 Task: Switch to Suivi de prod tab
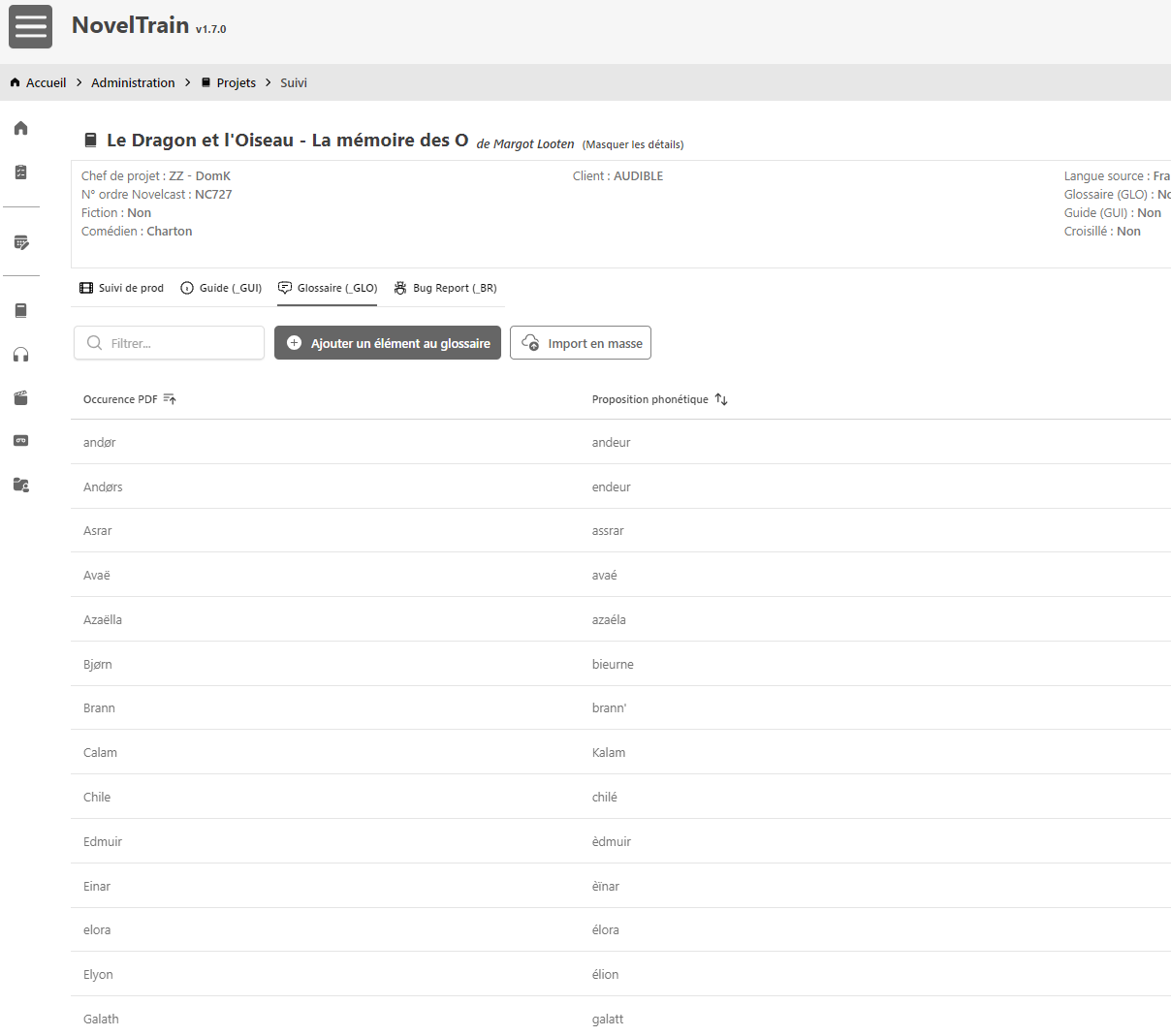pos(122,288)
